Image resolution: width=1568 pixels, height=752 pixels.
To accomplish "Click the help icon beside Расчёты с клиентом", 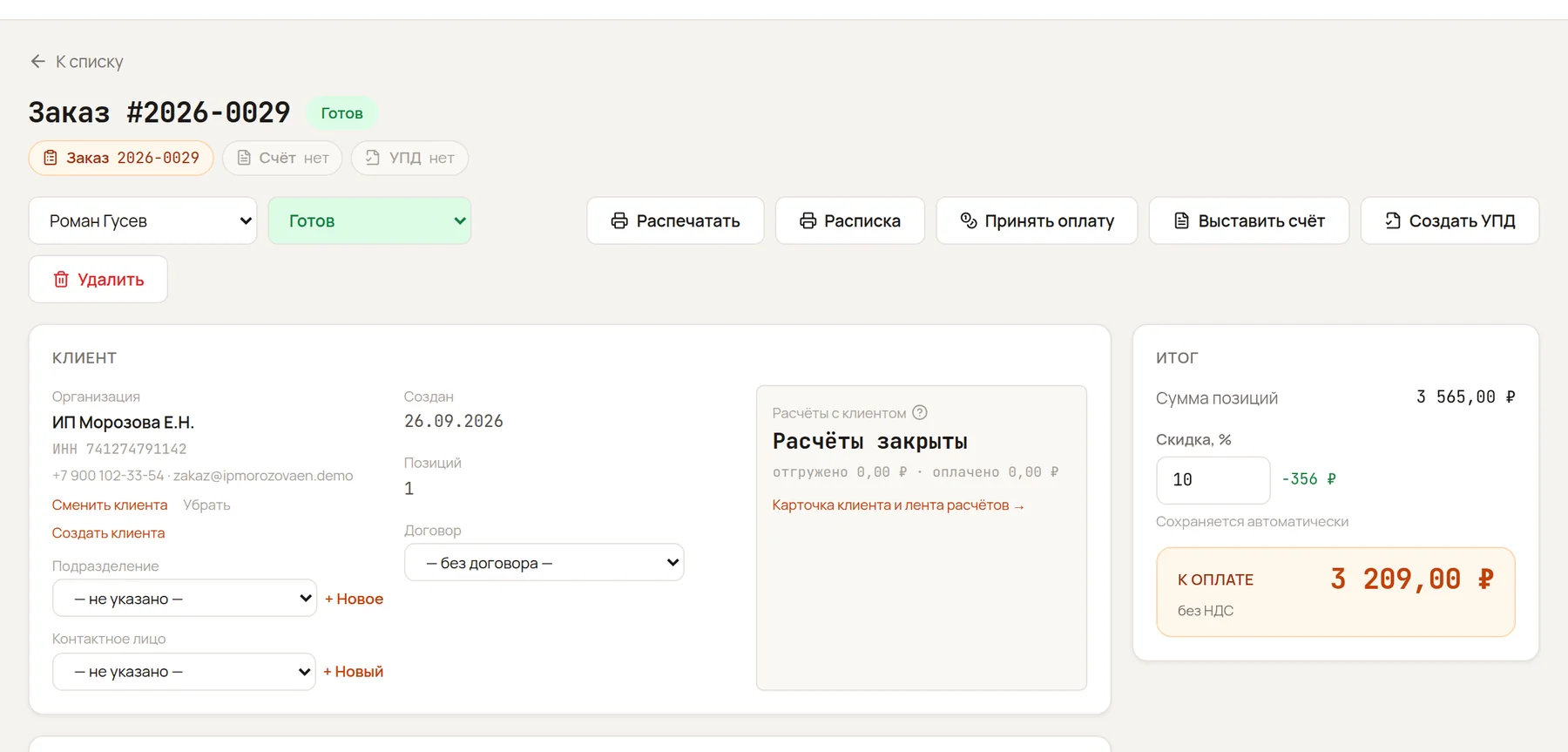I will [919, 412].
